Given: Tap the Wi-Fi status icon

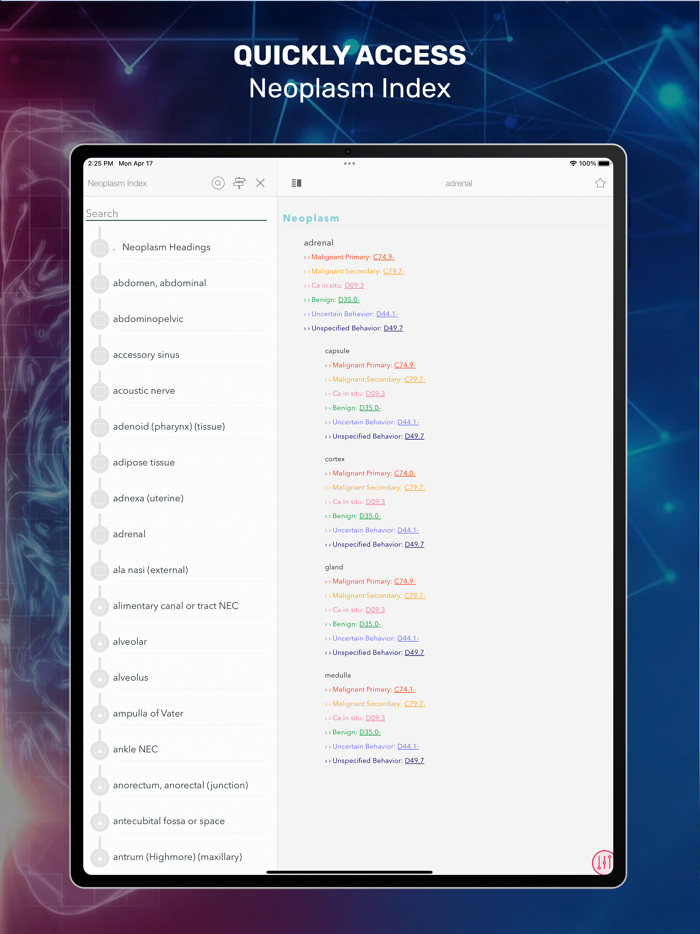Looking at the screenshot, I should tap(573, 163).
